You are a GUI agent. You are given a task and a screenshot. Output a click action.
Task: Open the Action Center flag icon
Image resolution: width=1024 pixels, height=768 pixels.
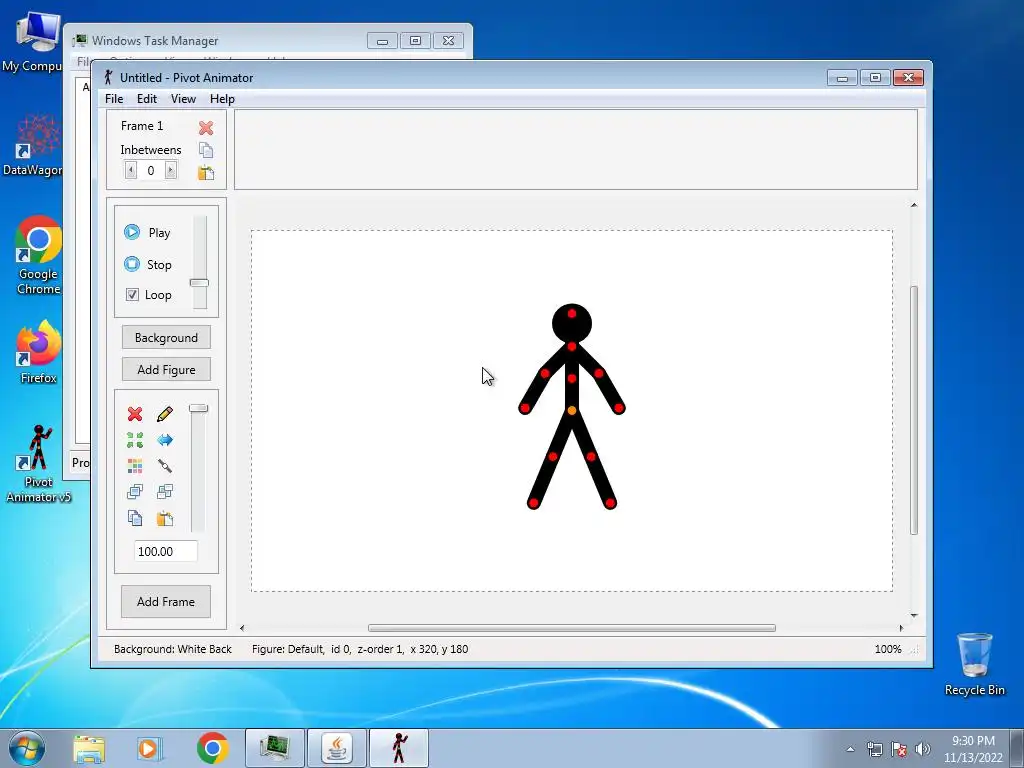pyautogui.click(x=899, y=749)
